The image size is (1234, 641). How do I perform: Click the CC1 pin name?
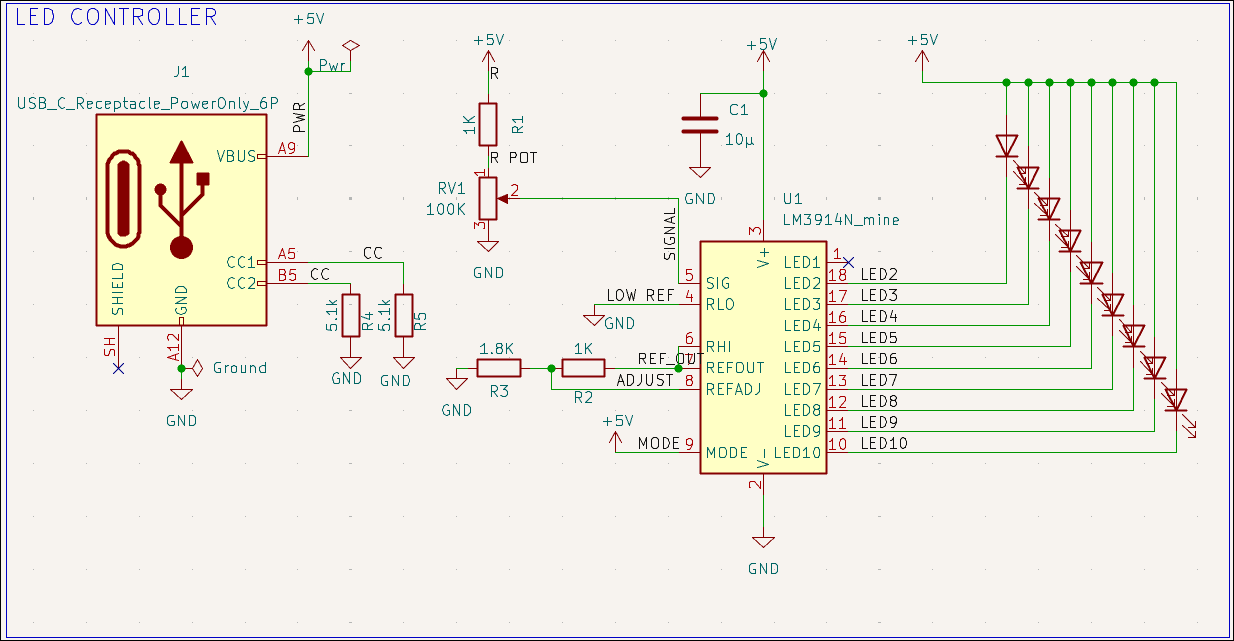coord(241,262)
